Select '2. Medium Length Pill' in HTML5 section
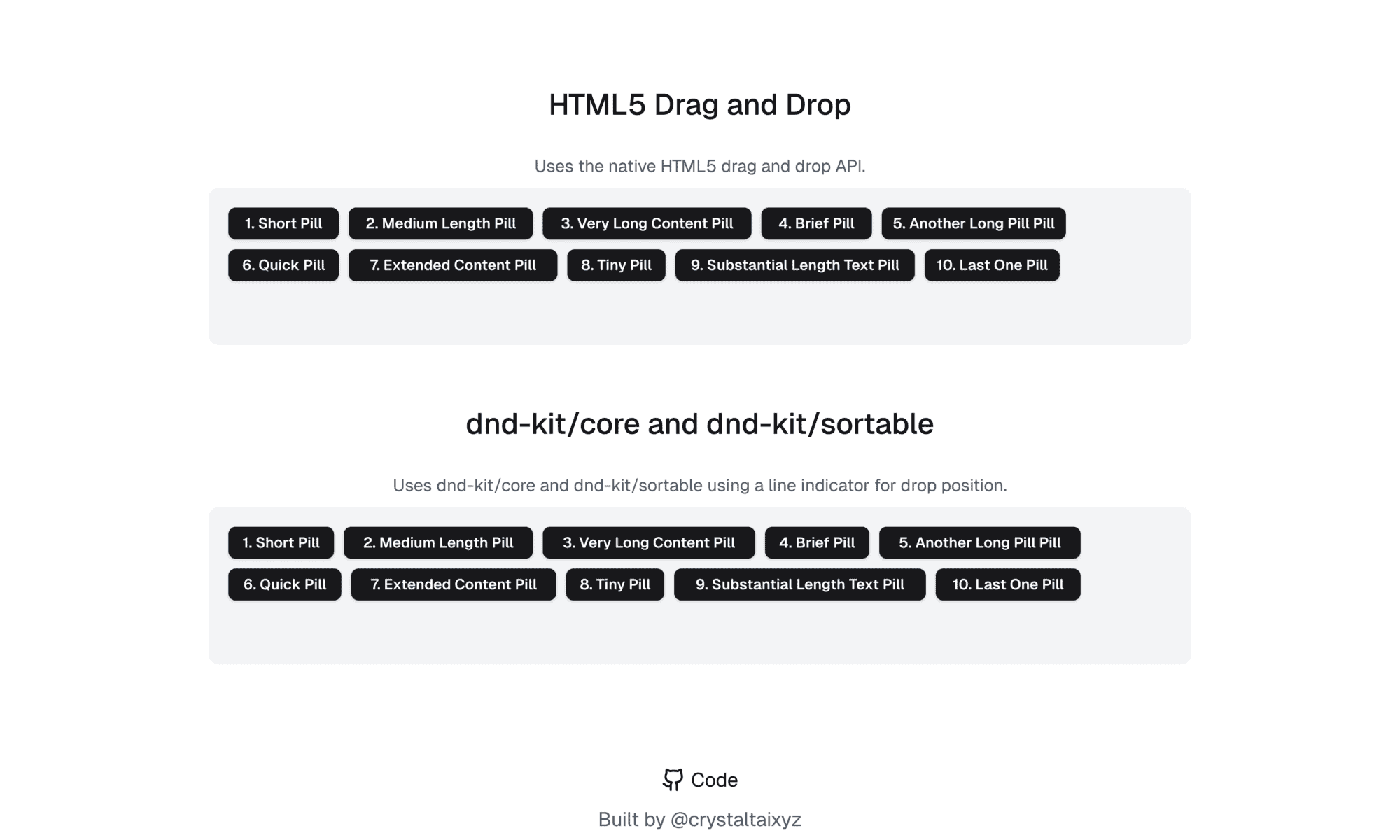This screenshot has width=1400, height=840. coord(440,223)
